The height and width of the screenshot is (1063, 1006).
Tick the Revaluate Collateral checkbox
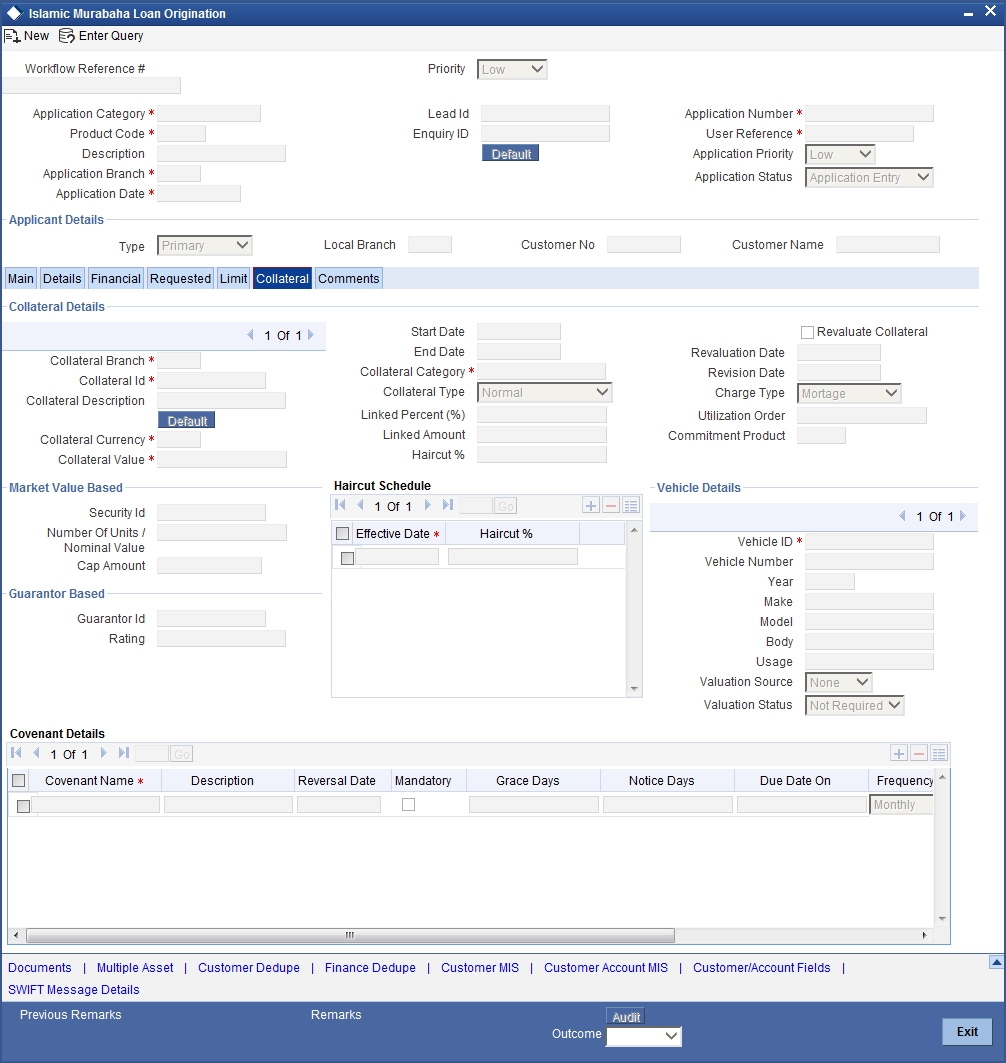(x=807, y=332)
